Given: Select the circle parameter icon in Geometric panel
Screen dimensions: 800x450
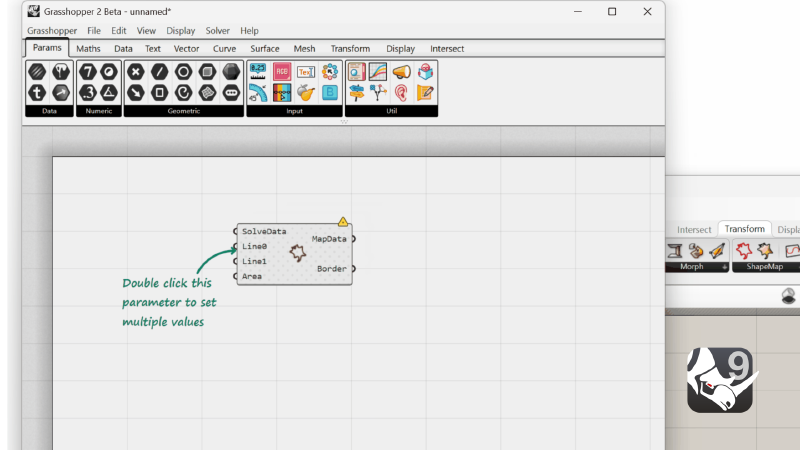Looking at the screenshot, I should pyautogui.click(x=184, y=71).
